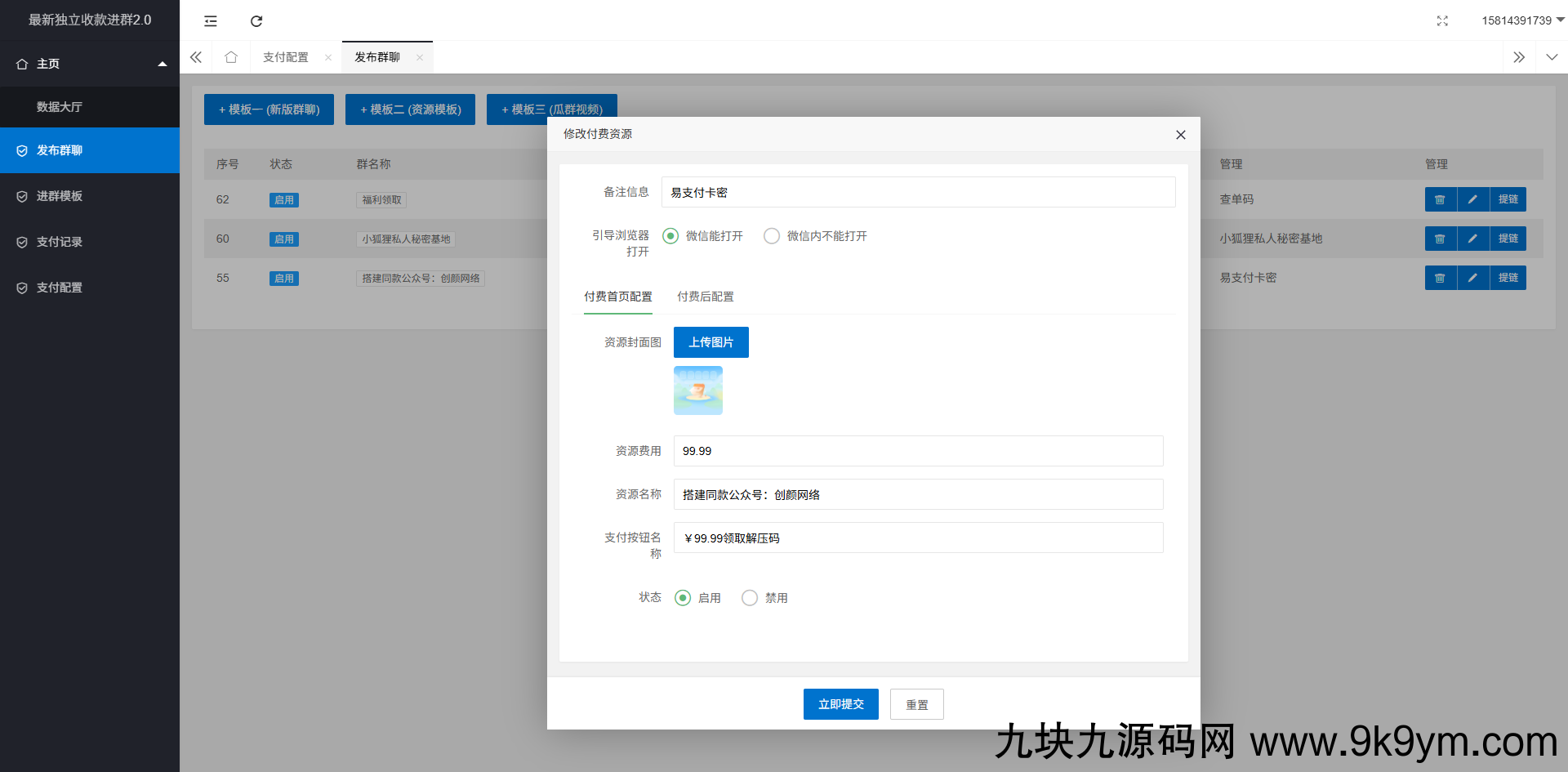Click the 备注信息 input field
Image resolution: width=1568 pixels, height=772 pixels.
pos(918,192)
